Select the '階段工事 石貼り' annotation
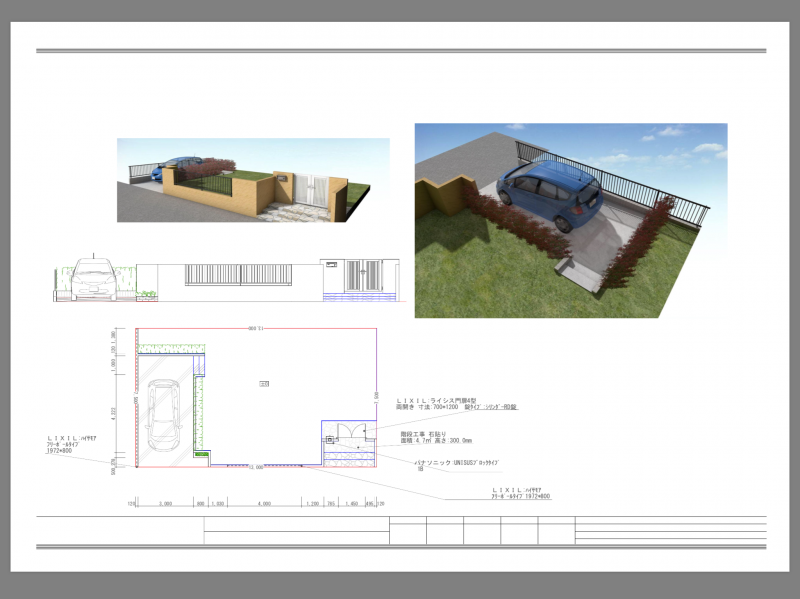Screen dimensions: 800x599 pyautogui.click(x=436, y=437)
